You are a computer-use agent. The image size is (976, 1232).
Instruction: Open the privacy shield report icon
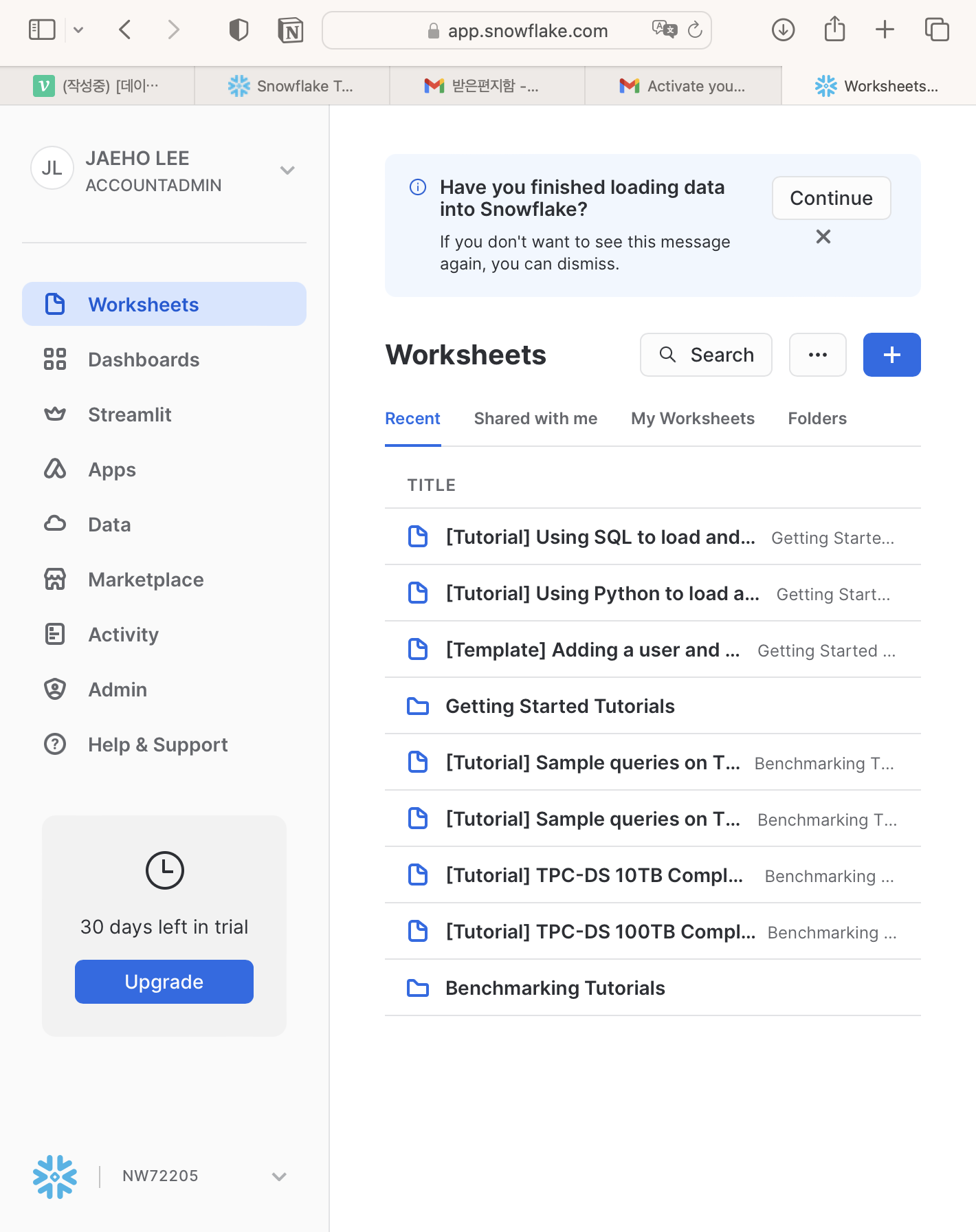click(x=239, y=30)
